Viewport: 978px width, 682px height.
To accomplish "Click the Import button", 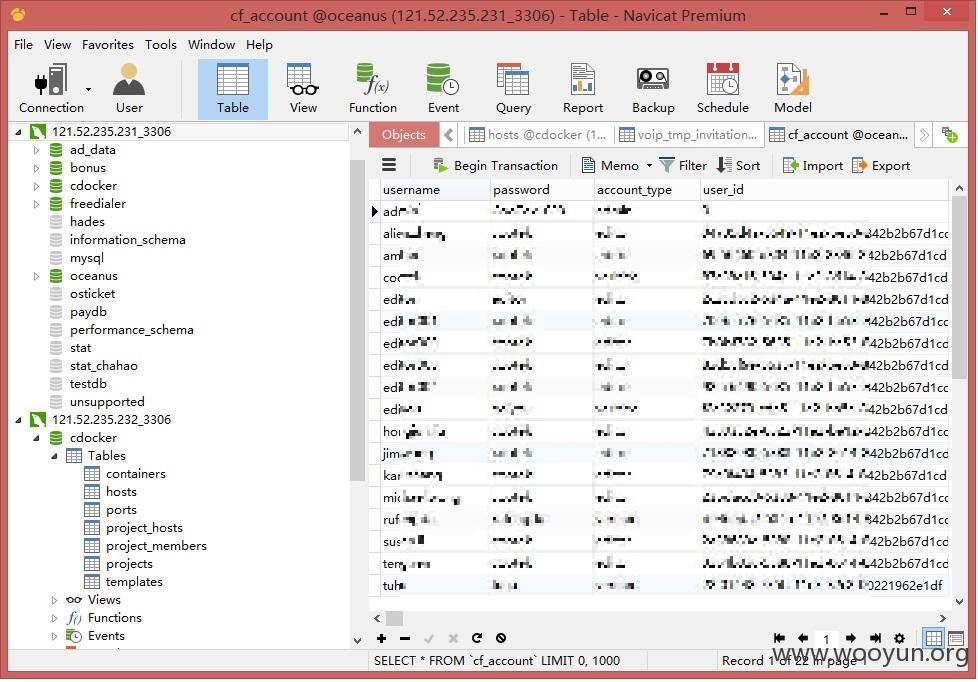I will 813,165.
